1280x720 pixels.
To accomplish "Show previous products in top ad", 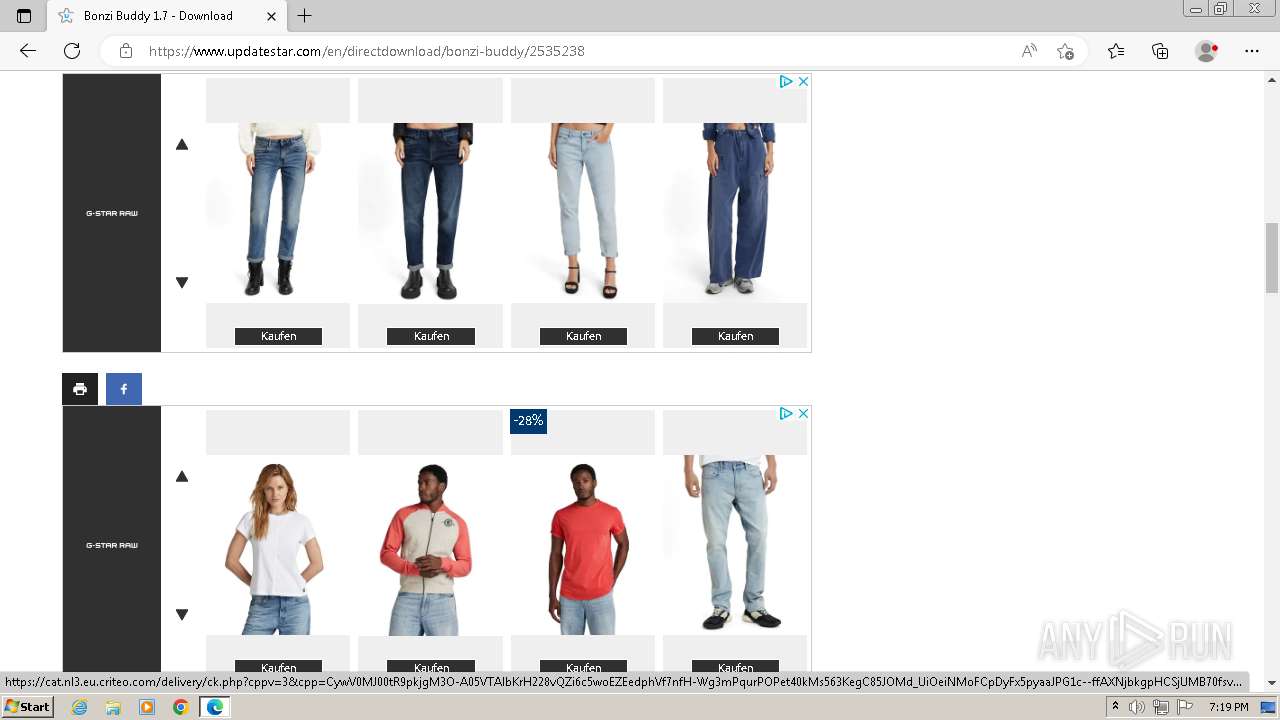I will click(x=182, y=144).
